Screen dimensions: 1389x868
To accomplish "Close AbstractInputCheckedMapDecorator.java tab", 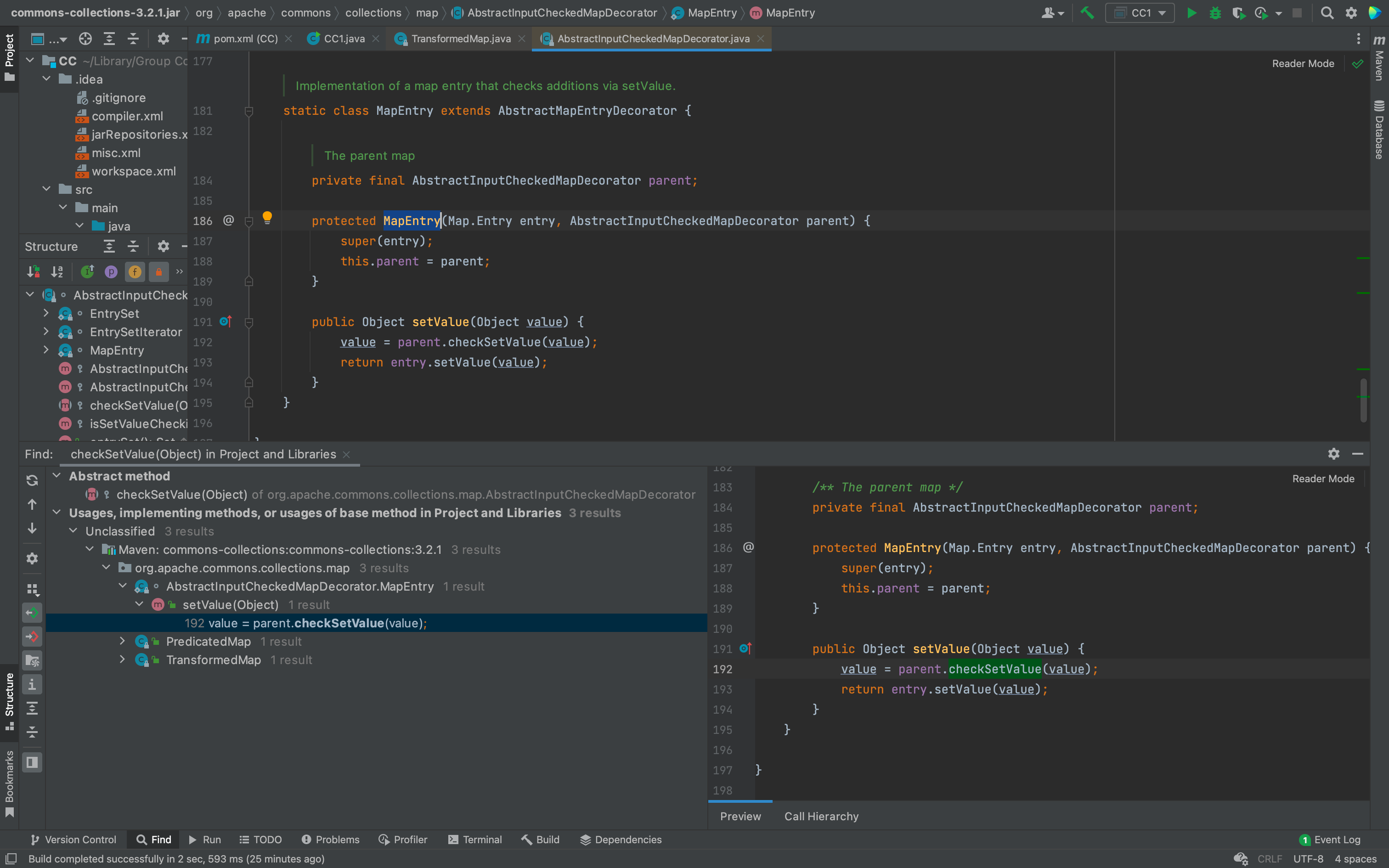I will coord(761,39).
